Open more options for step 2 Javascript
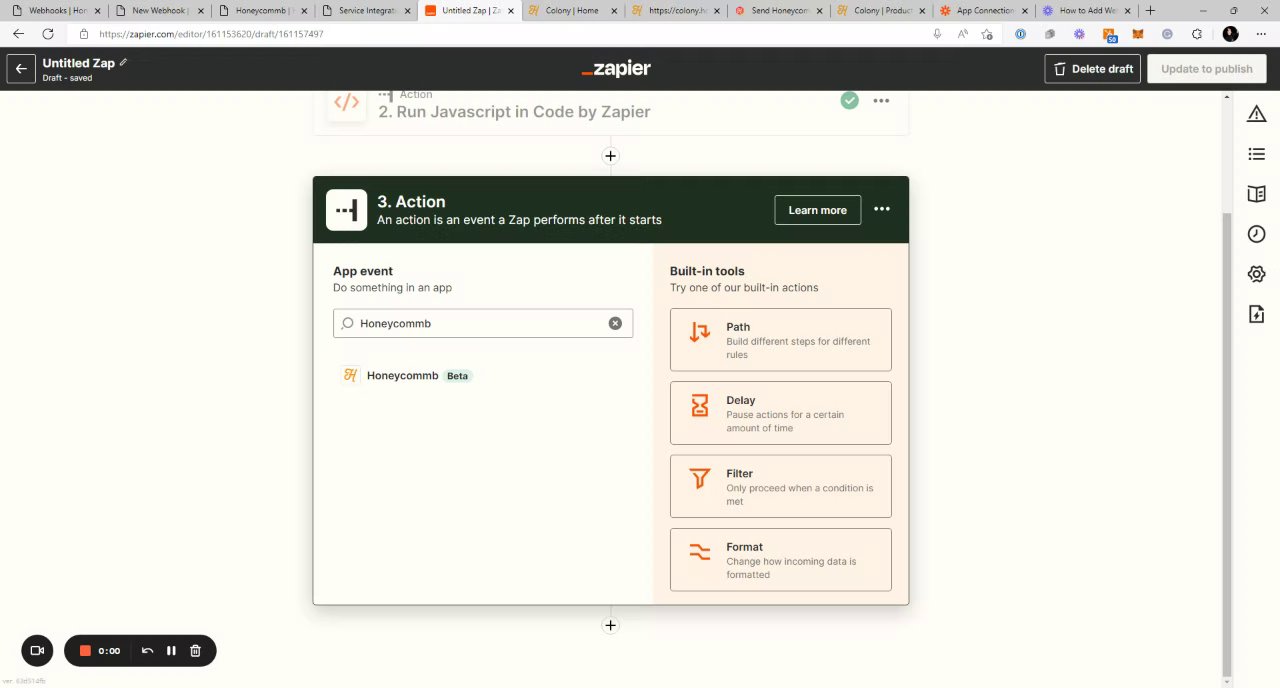The width and height of the screenshot is (1280, 688). point(881,101)
